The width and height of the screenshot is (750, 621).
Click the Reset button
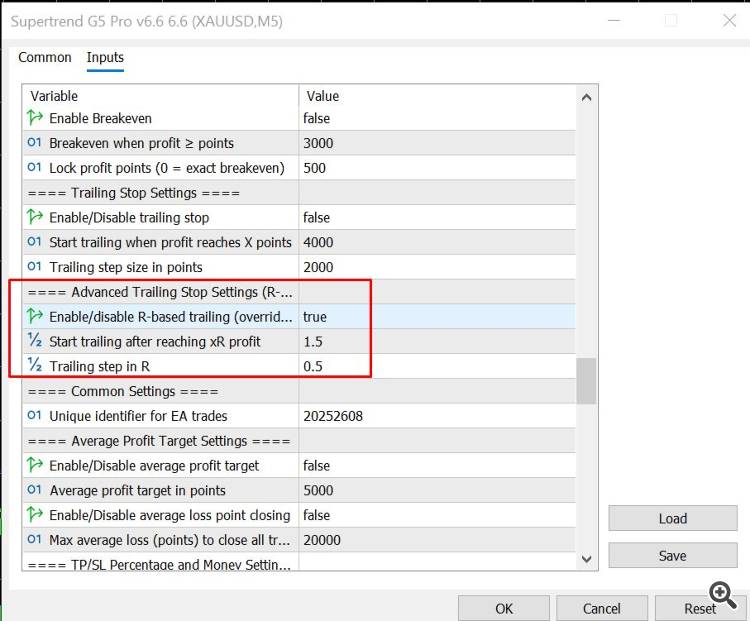700,608
